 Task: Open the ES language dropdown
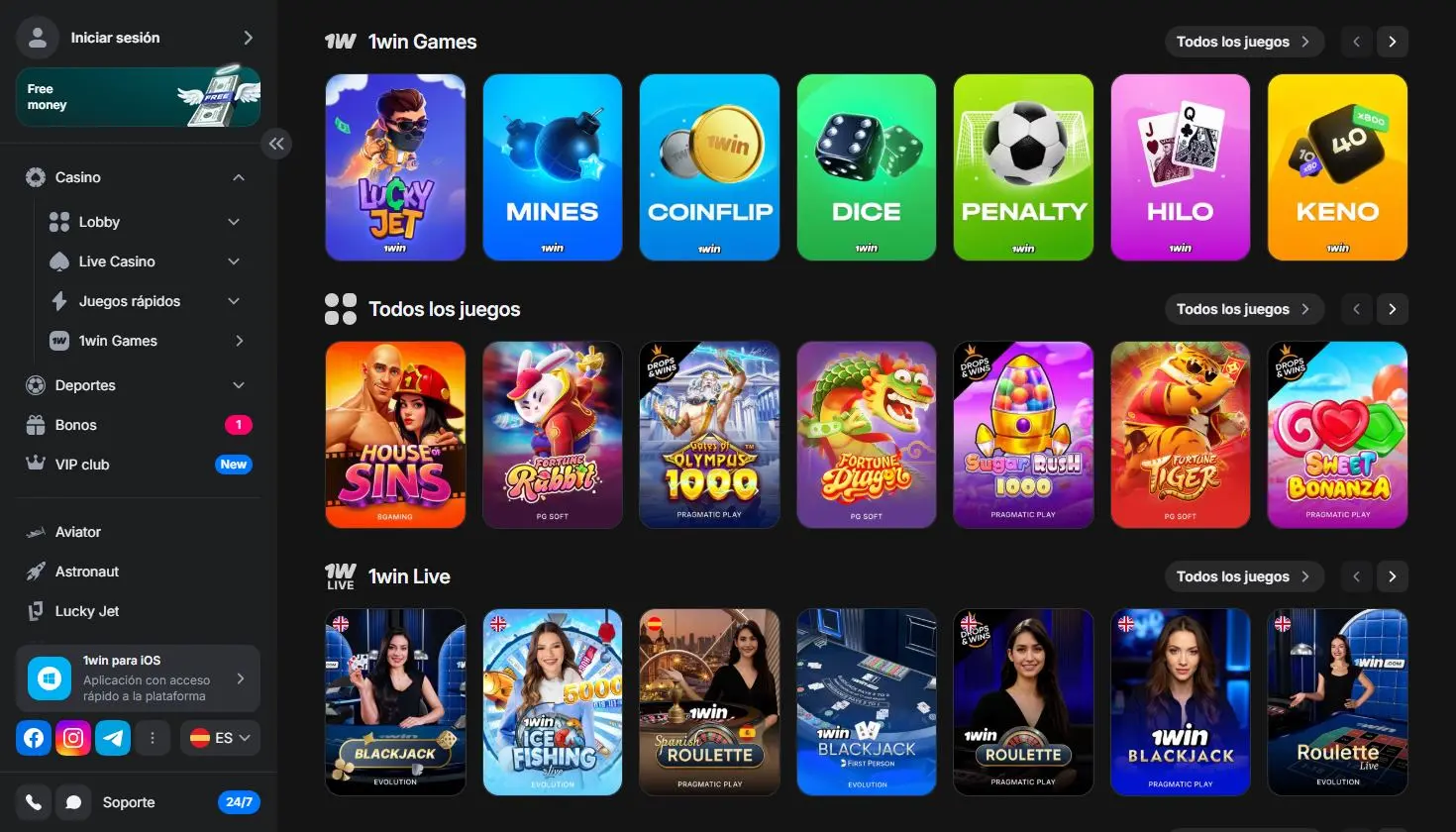pos(220,738)
